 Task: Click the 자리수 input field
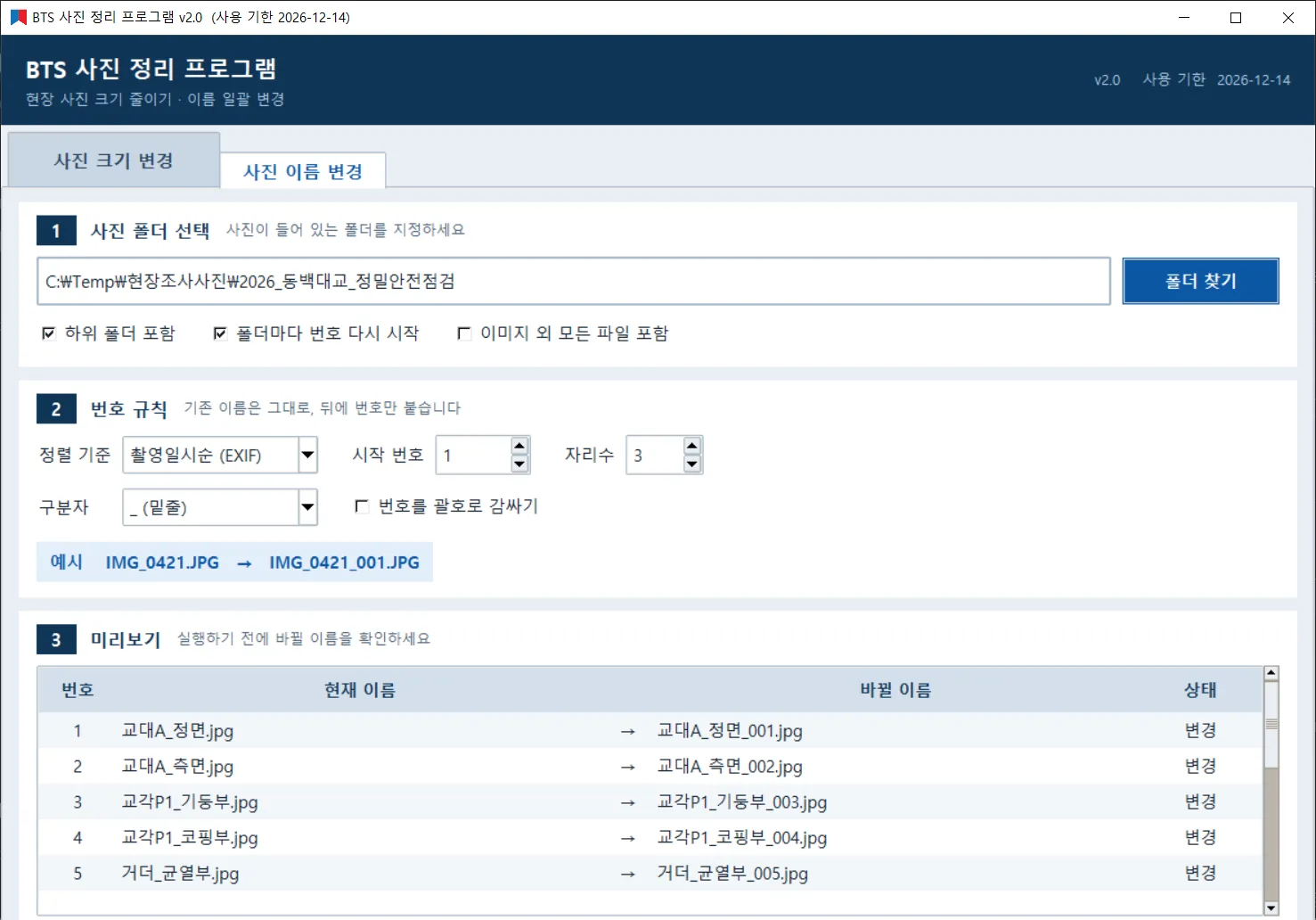pos(655,456)
